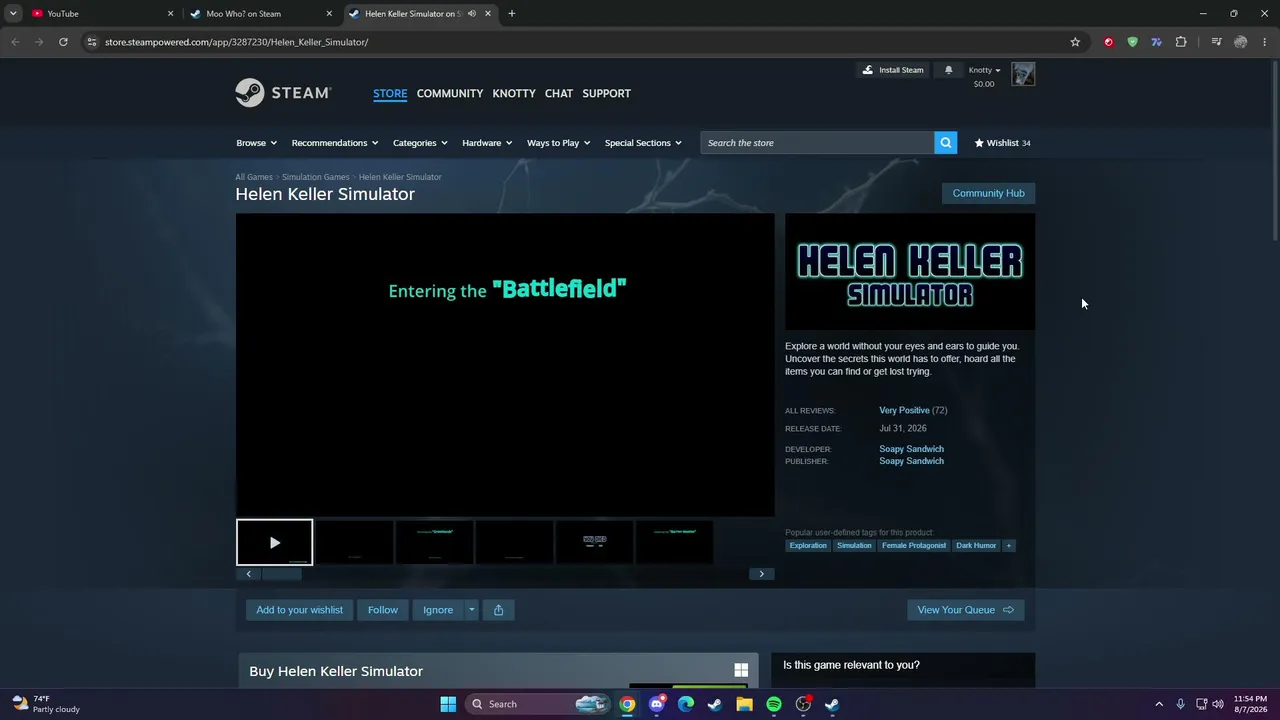Click the Steam logo in the header
The image size is (1280, 720).
point(283,93)
